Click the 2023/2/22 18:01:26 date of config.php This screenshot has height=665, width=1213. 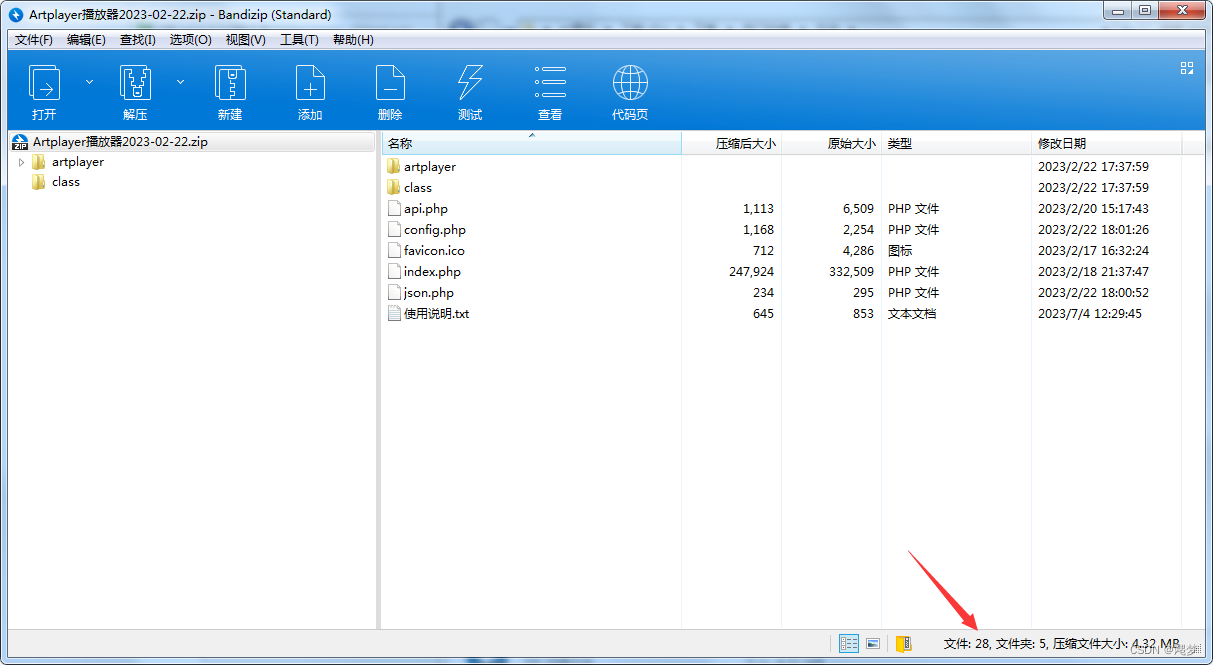(x=1093, y=230)
